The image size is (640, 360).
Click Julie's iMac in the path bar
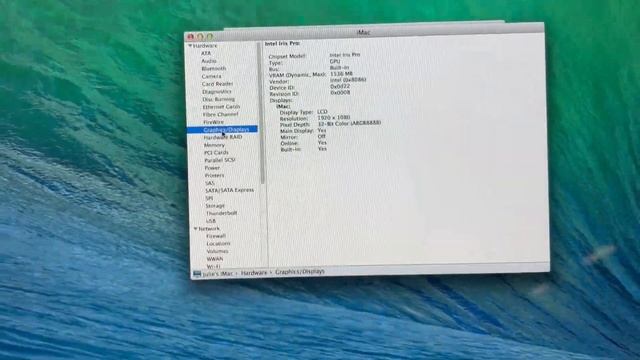tap(218, 273)
